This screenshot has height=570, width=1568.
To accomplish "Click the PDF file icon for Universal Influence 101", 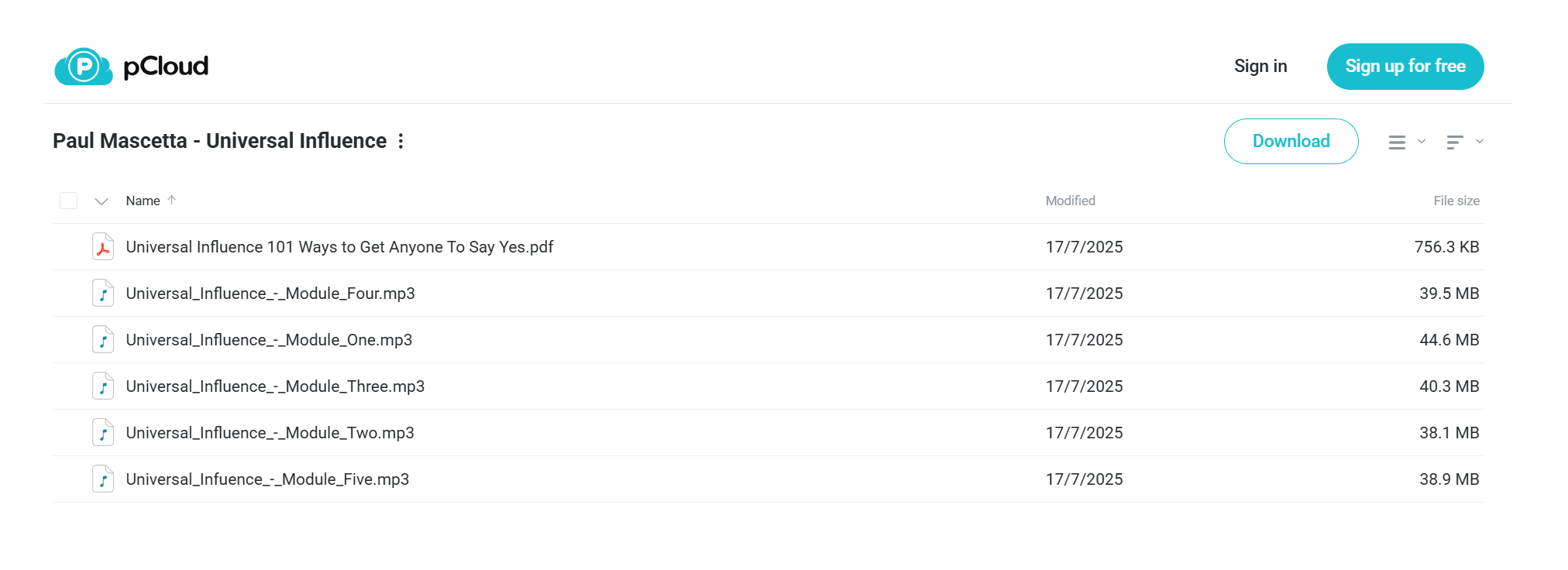I will (x=103, y=247).
